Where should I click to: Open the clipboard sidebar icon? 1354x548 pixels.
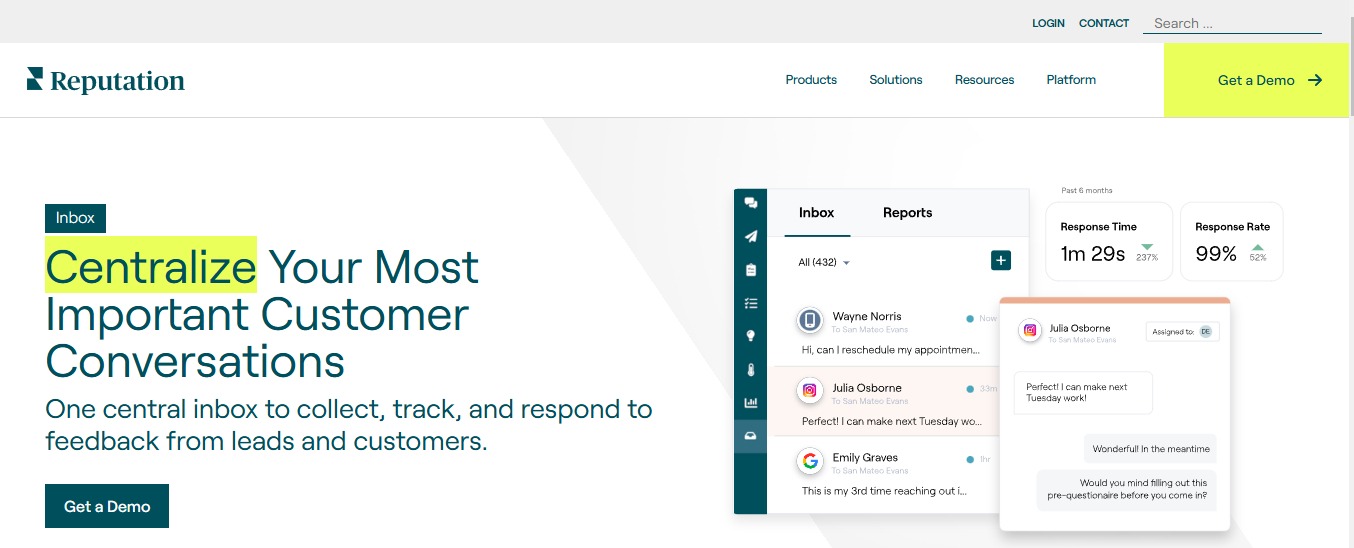pos(751,270)
